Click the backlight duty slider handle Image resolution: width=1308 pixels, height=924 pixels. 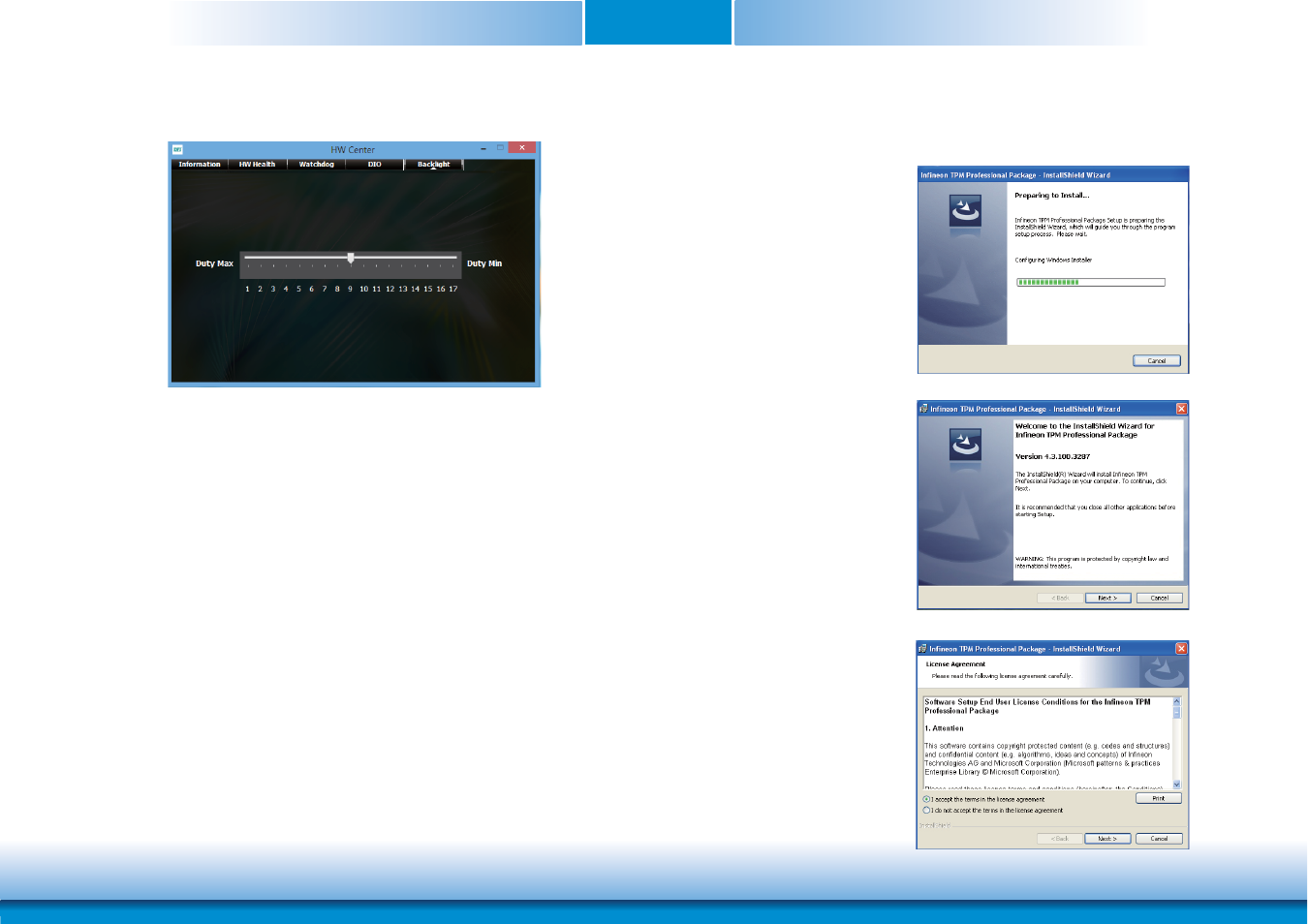[351, 258]
